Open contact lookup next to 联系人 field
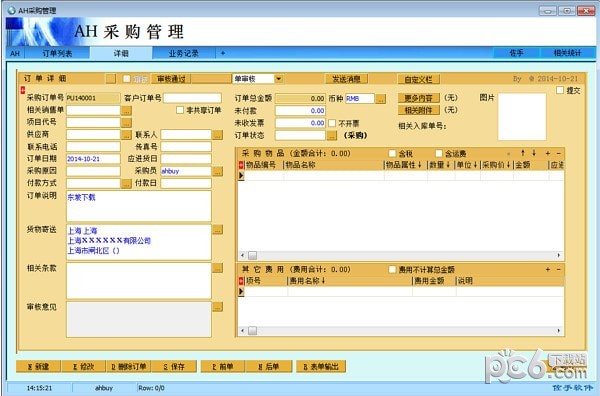Image resolution: width=600 pixels, height=396 pixels. coord(218,135)
